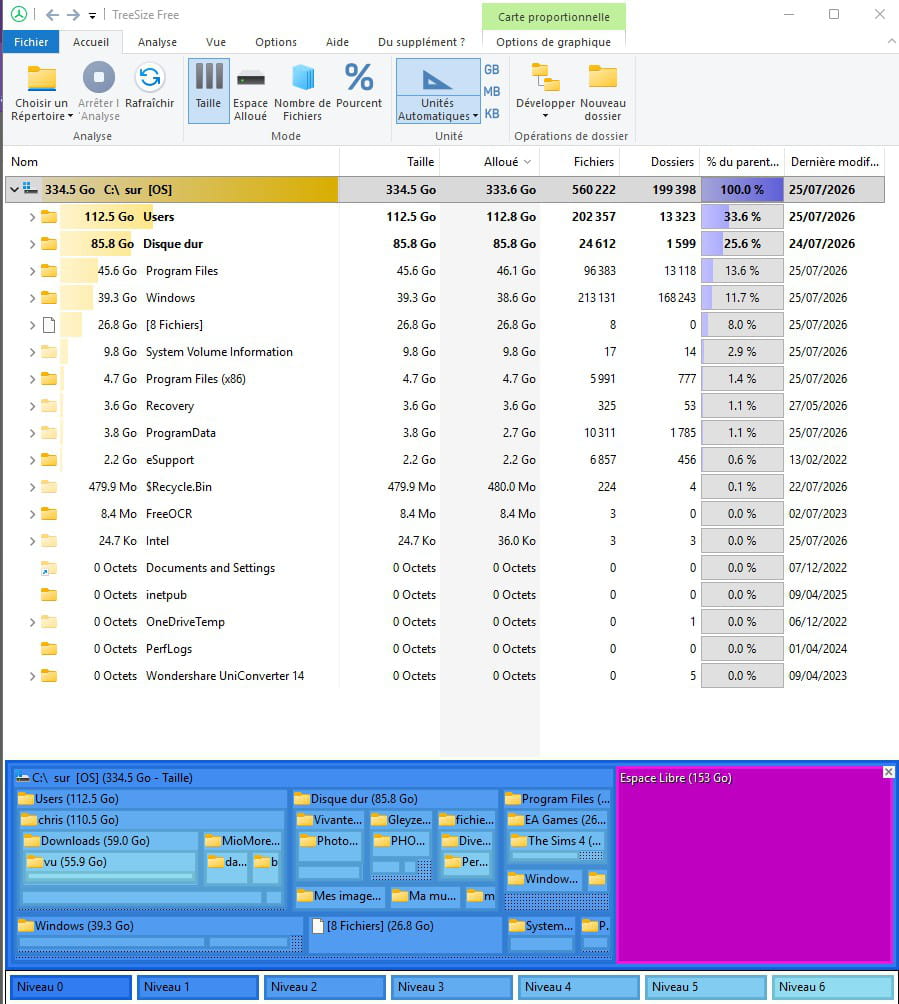Set the size unit to MB
This screenshot has width=899, height=1004.
pos(492,92)
